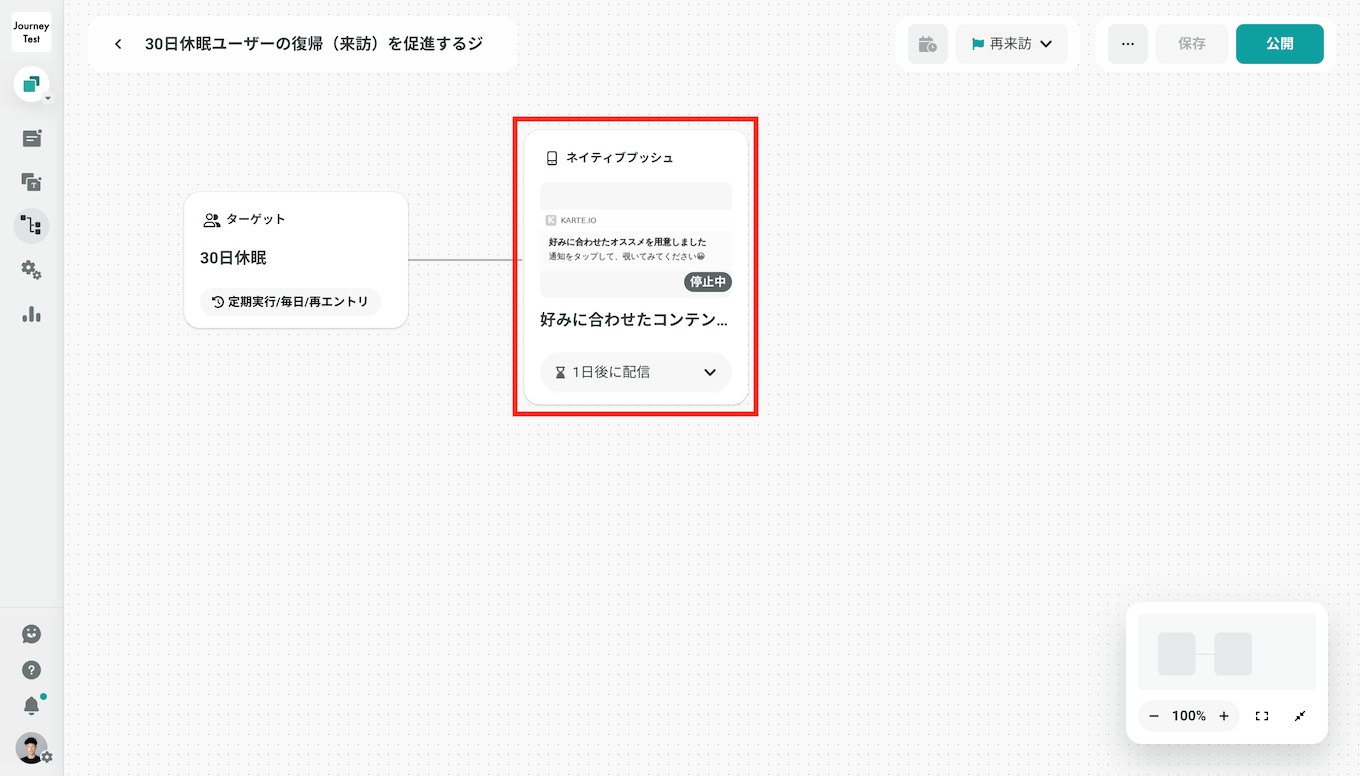Open the three-dot more options menu
Image resolution: width=1360 pixels, height=776 pixels.
[x=1128, y=44]
